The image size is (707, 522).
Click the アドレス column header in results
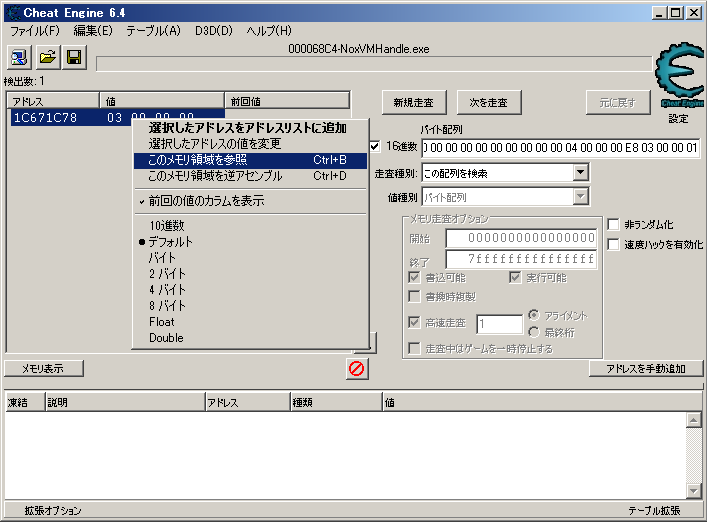[x=53, y=101]
